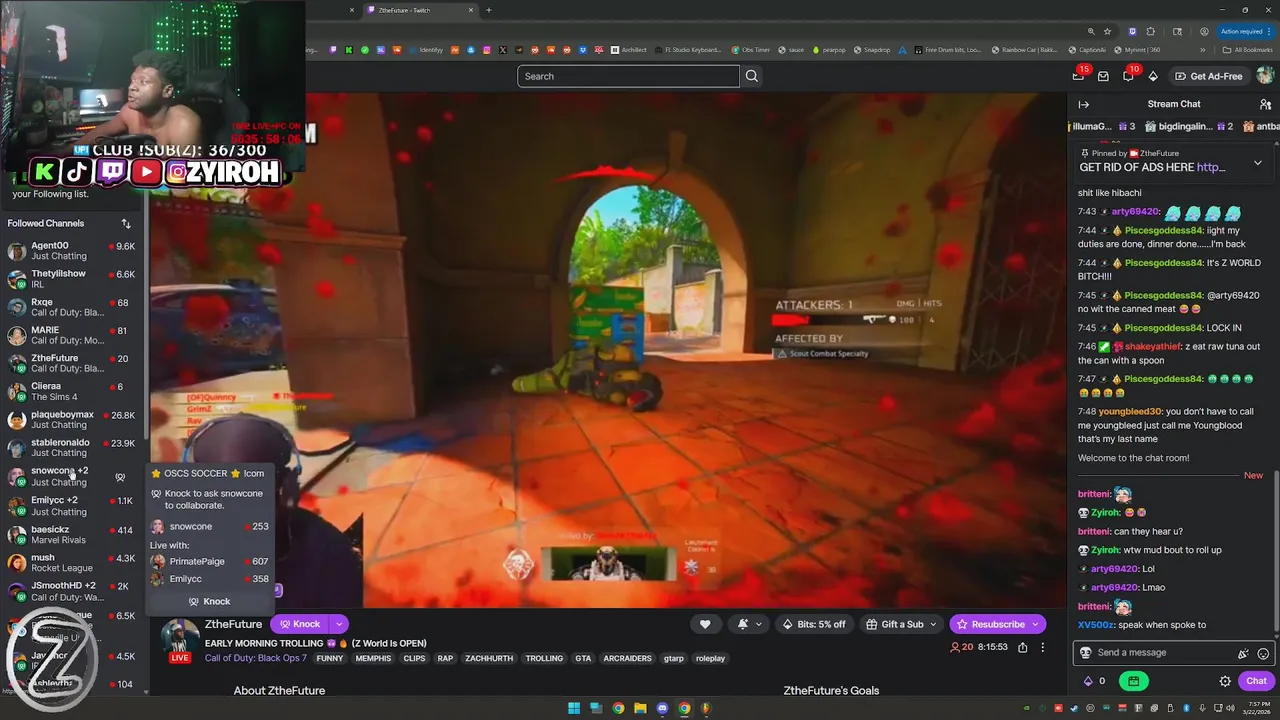Open the inbox notifications icon
This screenshot has height=720, width=1280.
tap(1103, 76)
